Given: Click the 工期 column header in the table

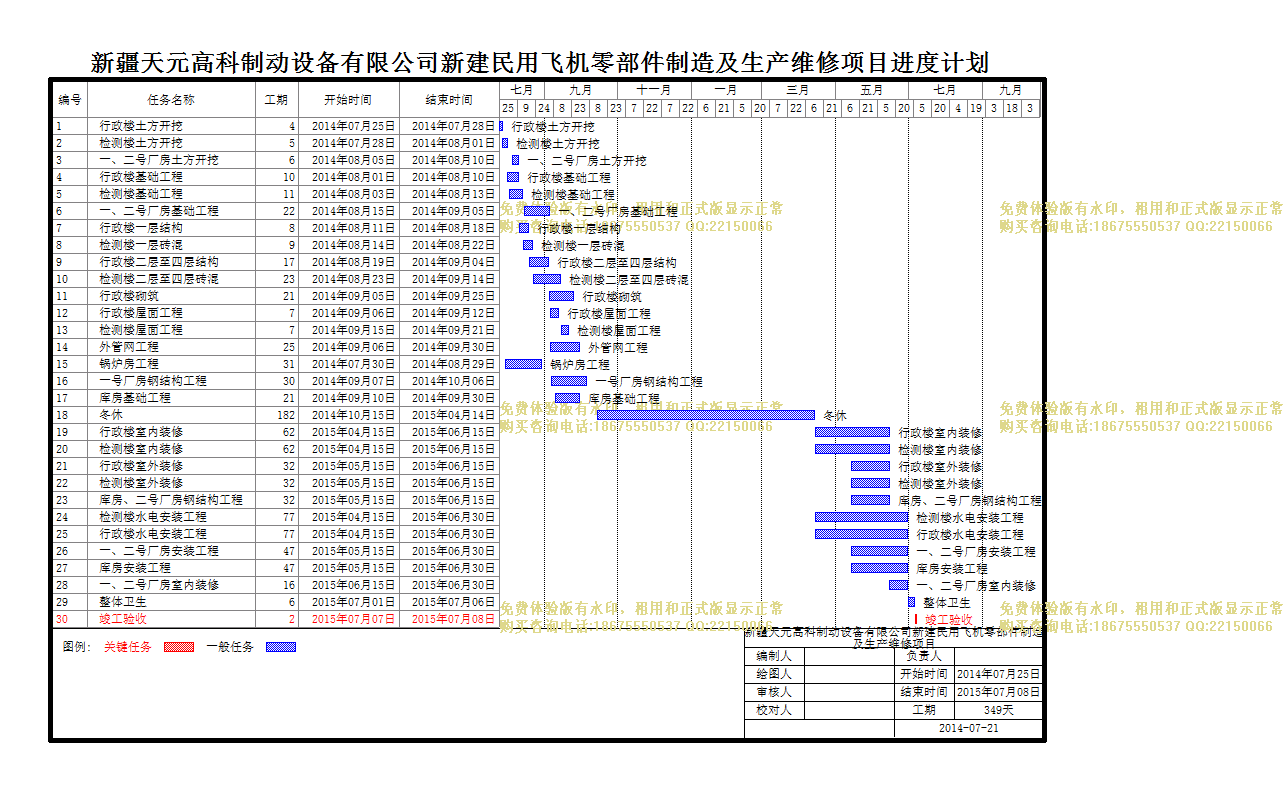Looking at the screenshot, I should 276,100.
